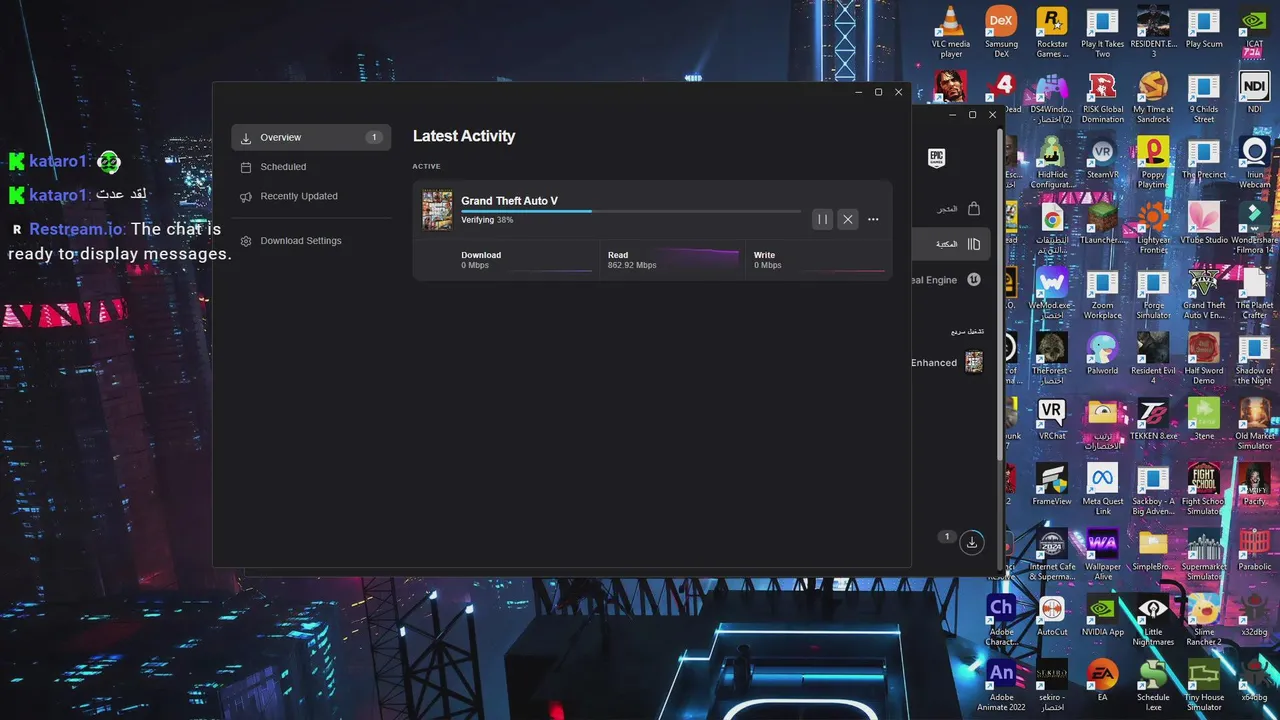Open Unreal Engine in Epic launcher sidebar
This screenshot has height=720, width=1280.
[x=947, y=280]
